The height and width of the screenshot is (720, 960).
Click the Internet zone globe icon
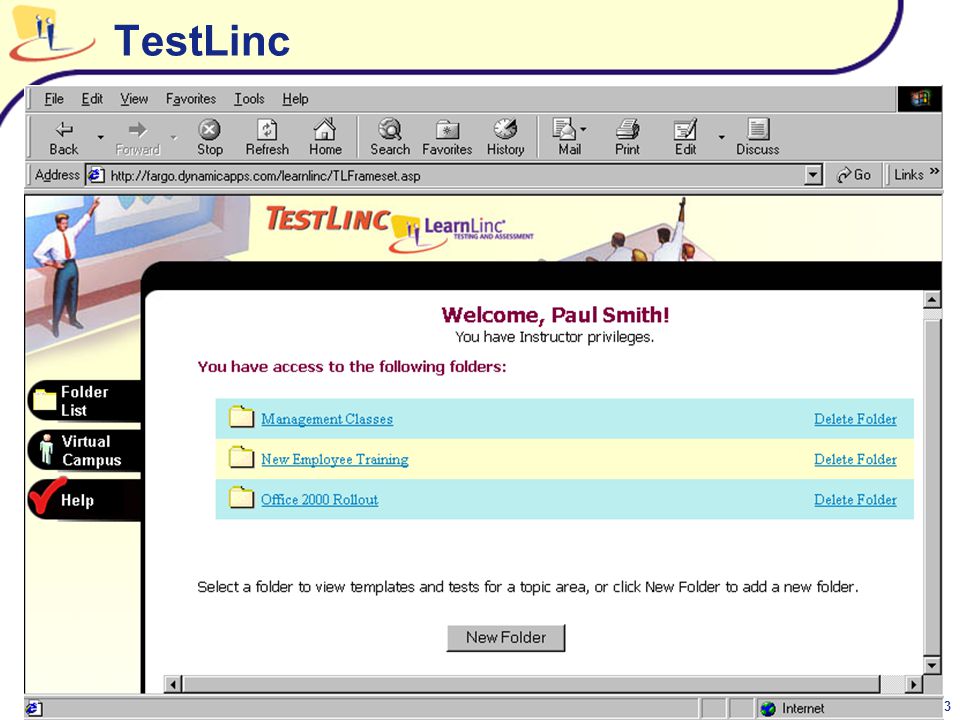(768, 708)
